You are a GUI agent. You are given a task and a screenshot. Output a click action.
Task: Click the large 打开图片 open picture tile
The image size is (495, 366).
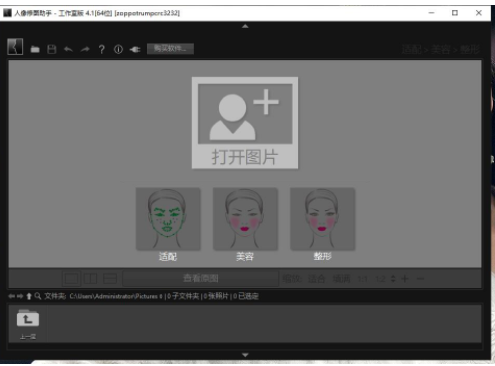(x=245, y=123)
